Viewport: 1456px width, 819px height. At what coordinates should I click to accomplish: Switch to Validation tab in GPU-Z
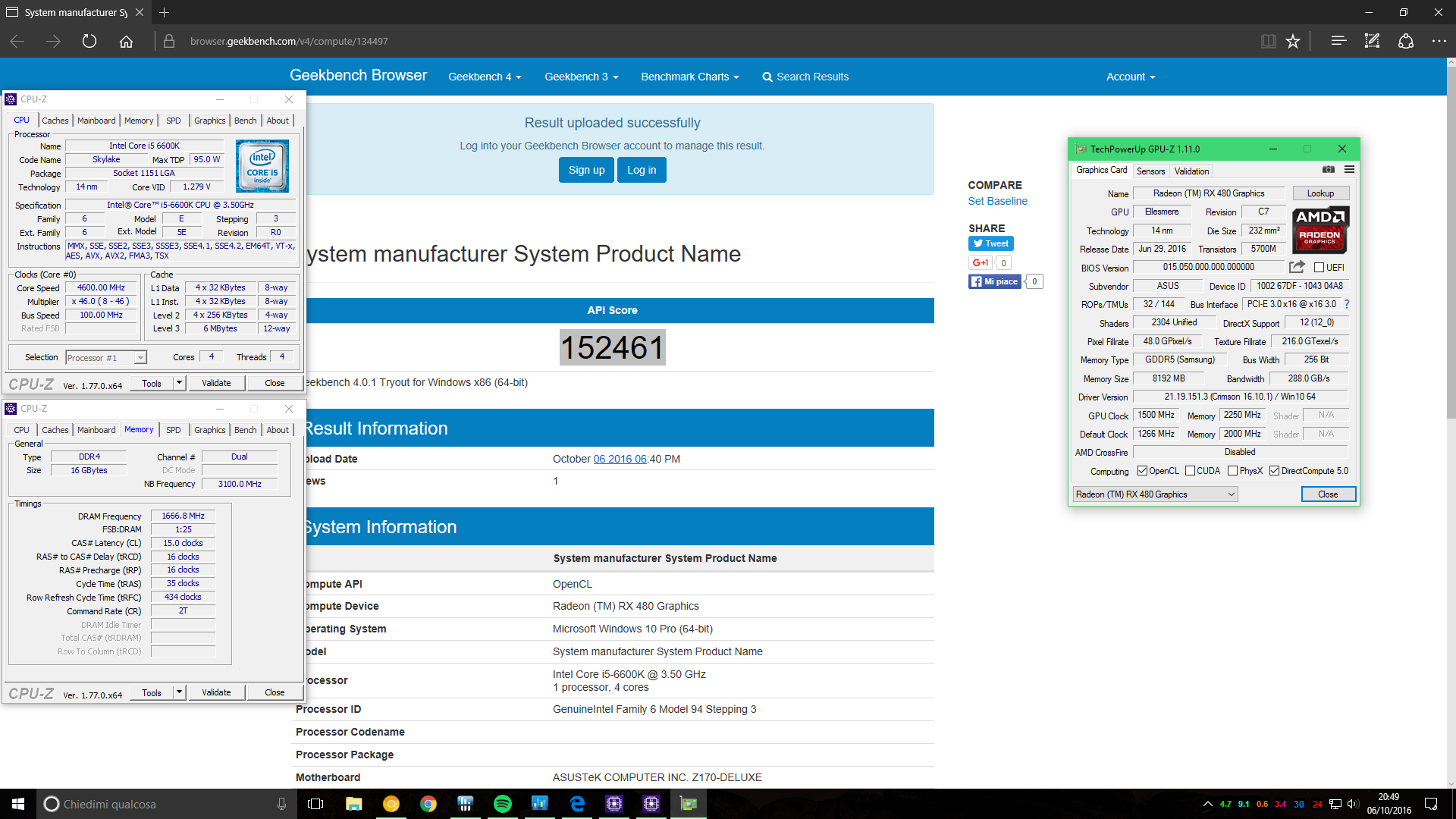tap(1191, 171)
